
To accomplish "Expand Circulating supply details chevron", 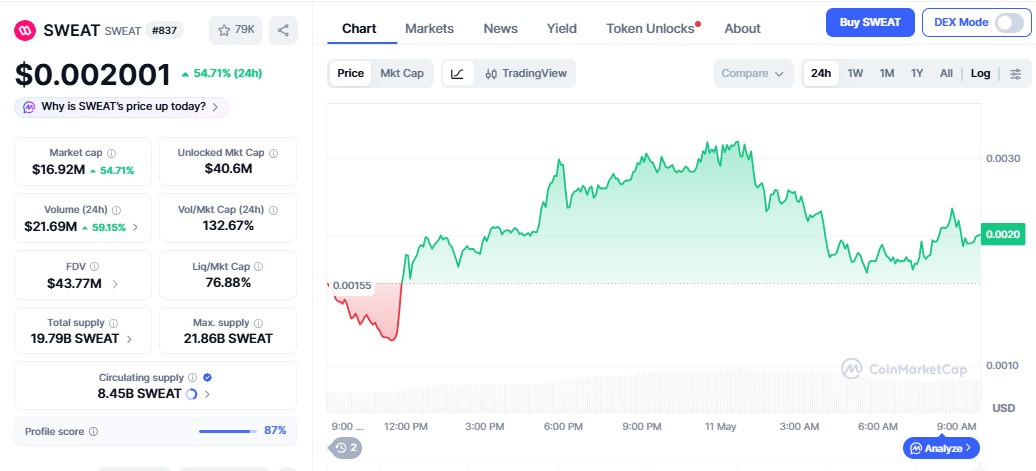I will (x=207, y=394).
